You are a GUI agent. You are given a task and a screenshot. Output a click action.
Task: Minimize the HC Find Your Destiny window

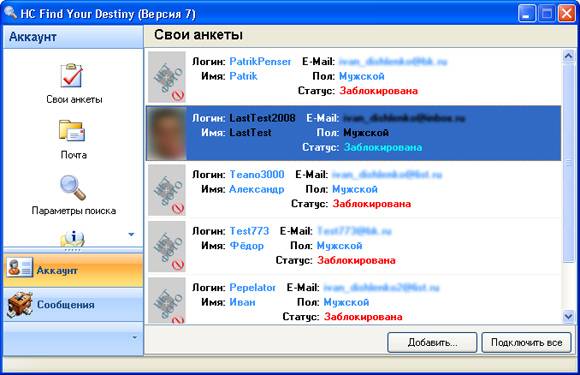coord(527,14)
